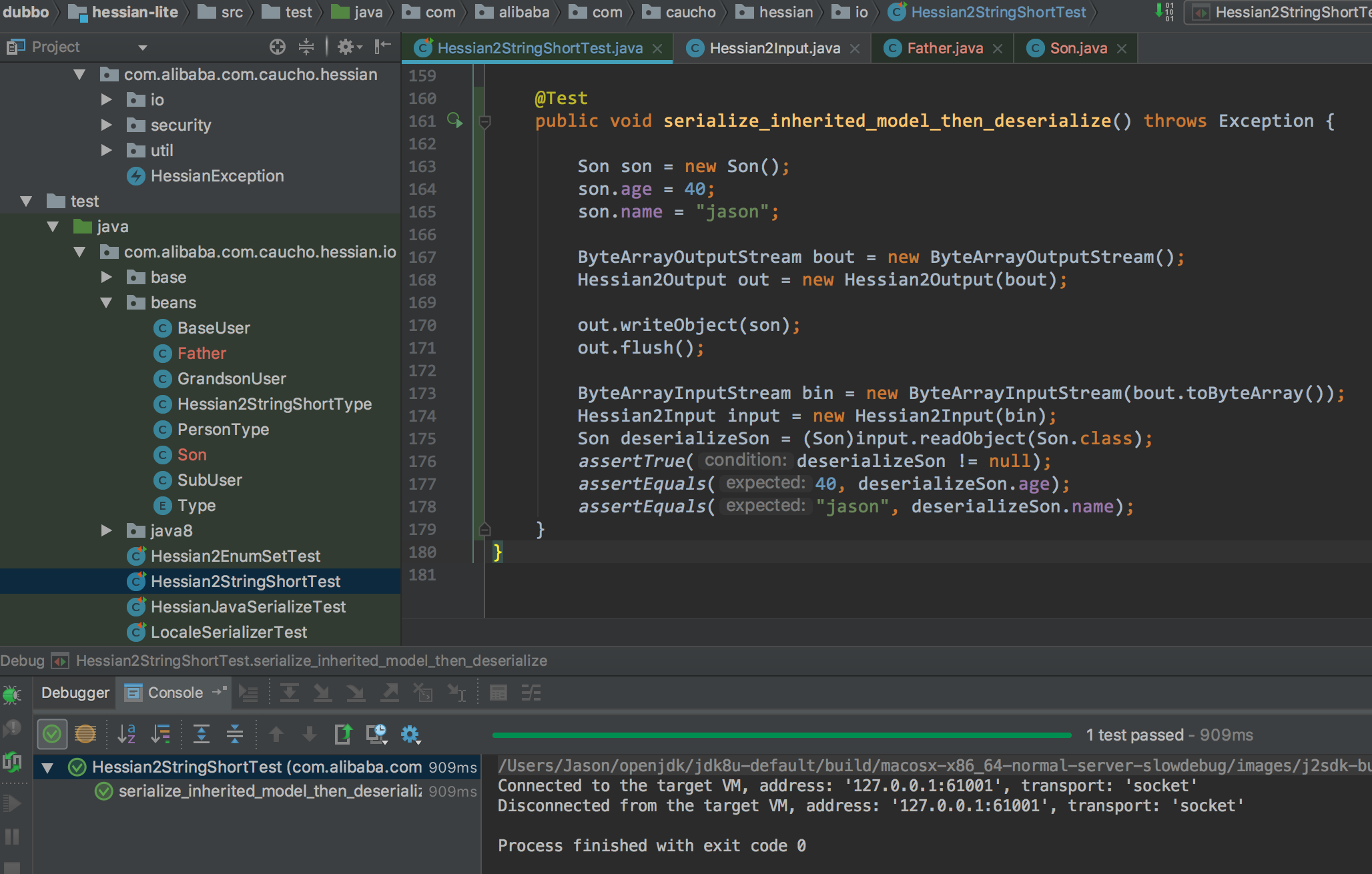Click Hessian2StringShortTest breadcrumb
This screenshot has height=874, width=1372.
[x=988, y=12]
